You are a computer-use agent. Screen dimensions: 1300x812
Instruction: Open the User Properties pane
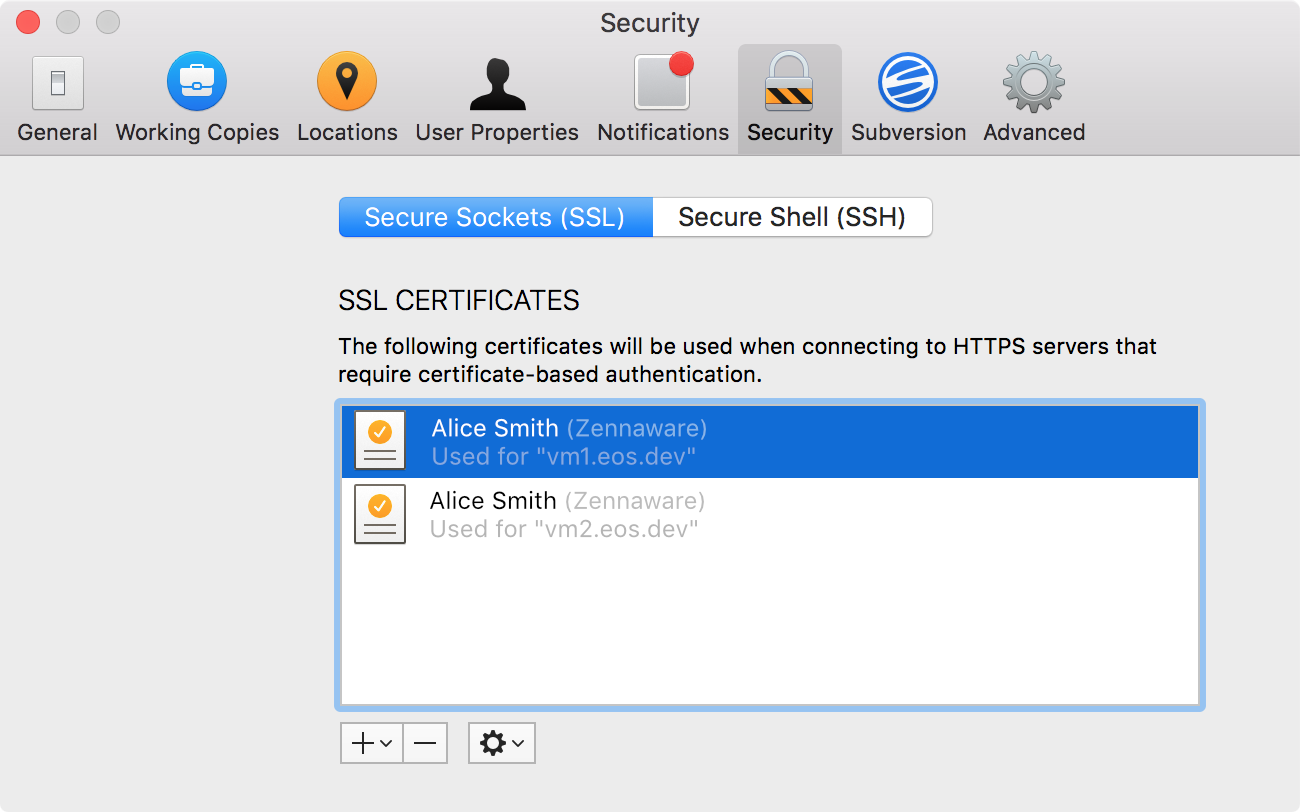497,95
